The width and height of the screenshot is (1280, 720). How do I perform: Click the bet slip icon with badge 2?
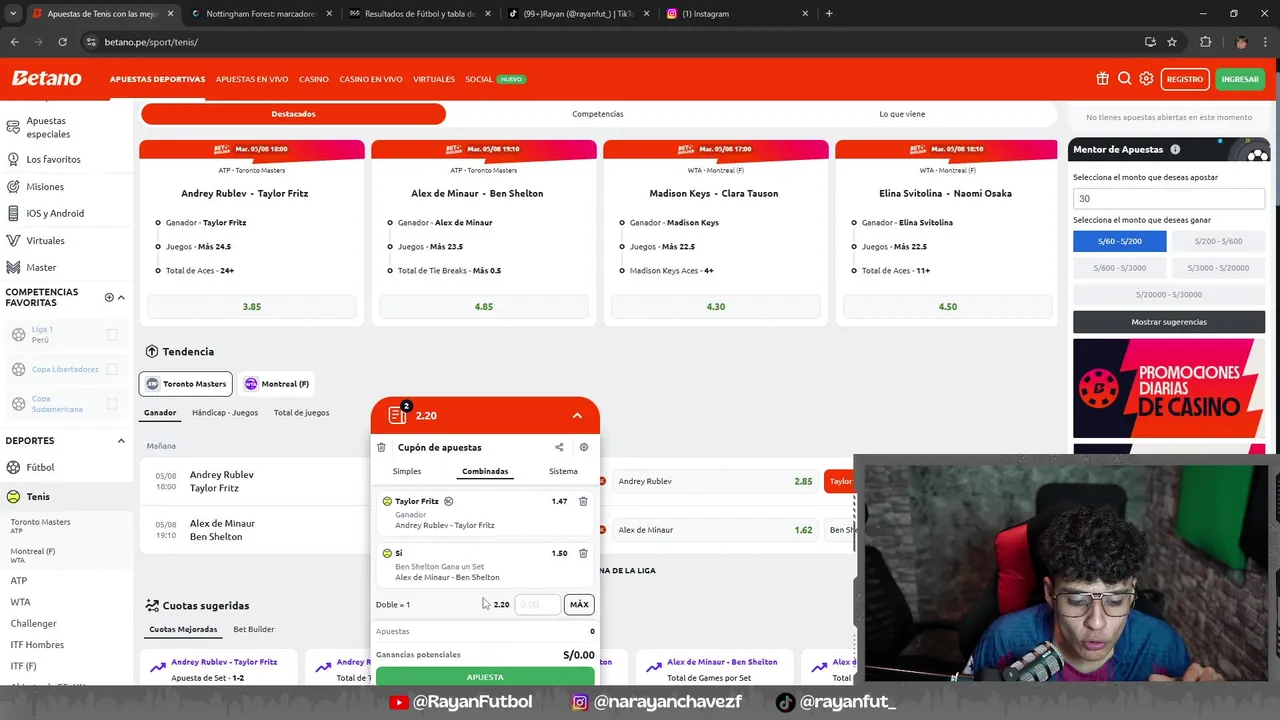pyautogui.click(x=398, y=414)
